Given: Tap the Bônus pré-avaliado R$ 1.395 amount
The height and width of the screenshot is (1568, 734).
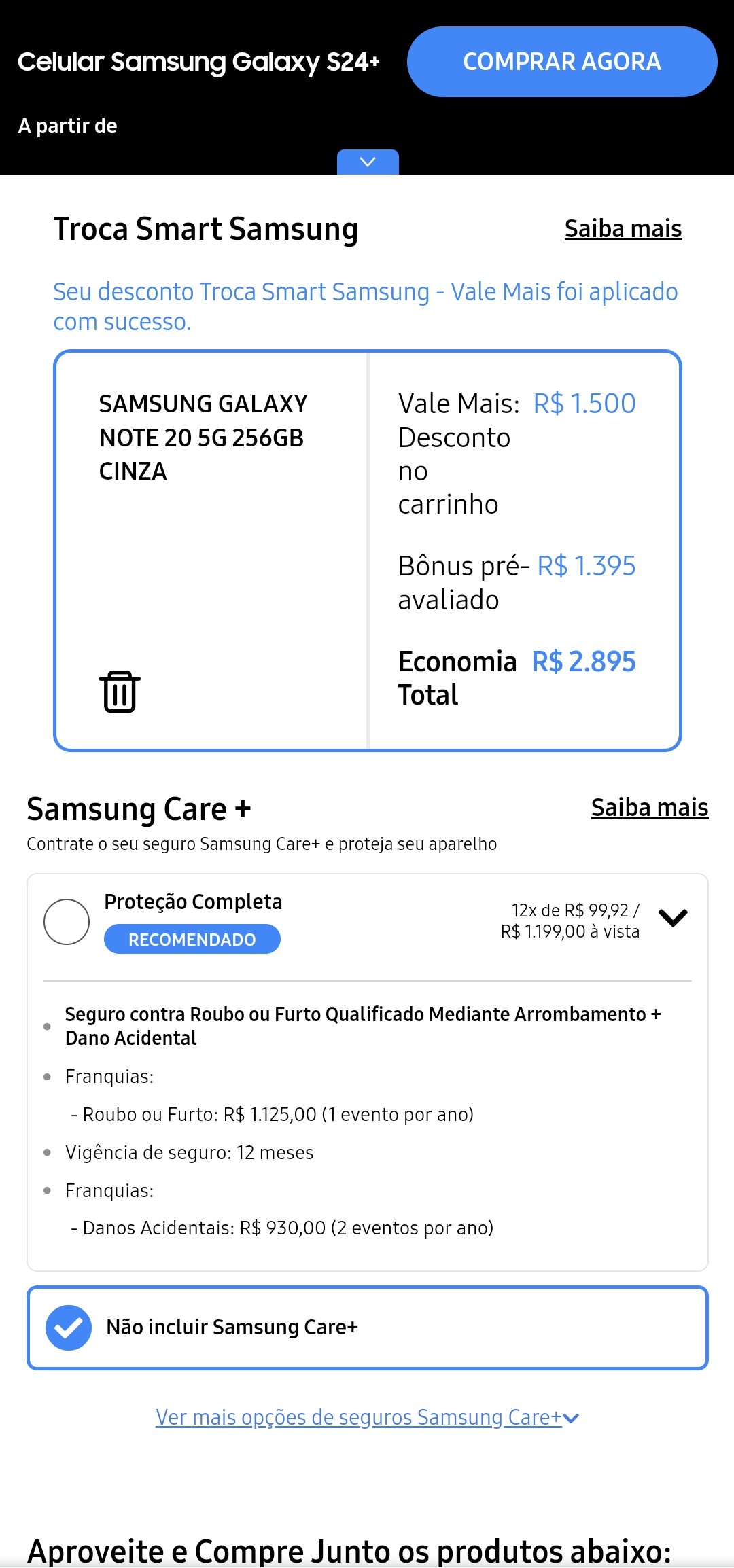Looking at the screenshot, I should point(587,566).
